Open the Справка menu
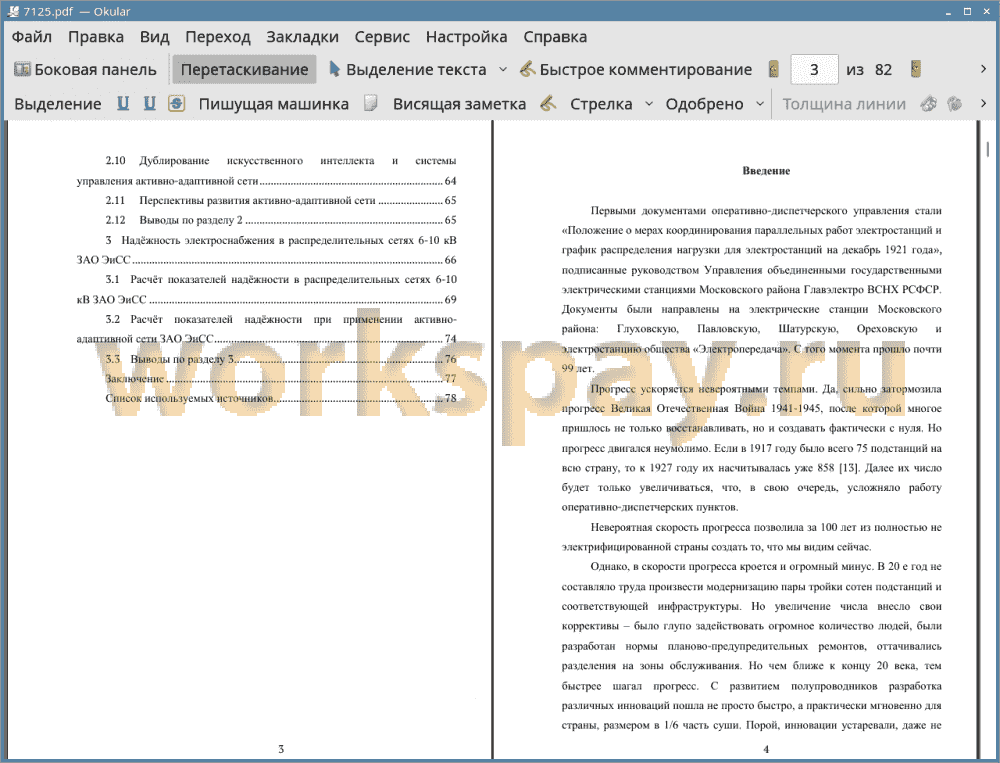Screen dimensions: 1000x763 pyautogui.click(x=555, y=37)
